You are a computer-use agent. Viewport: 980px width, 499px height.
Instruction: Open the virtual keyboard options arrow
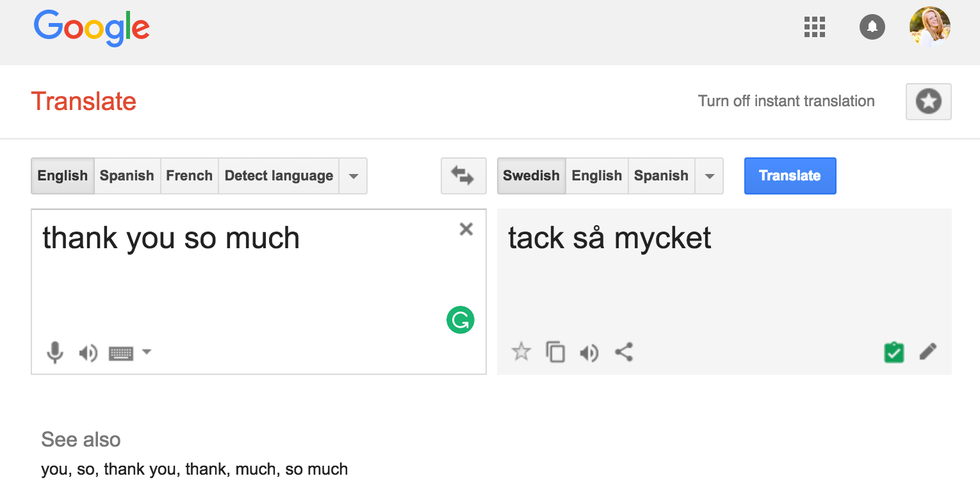[147, 352]
